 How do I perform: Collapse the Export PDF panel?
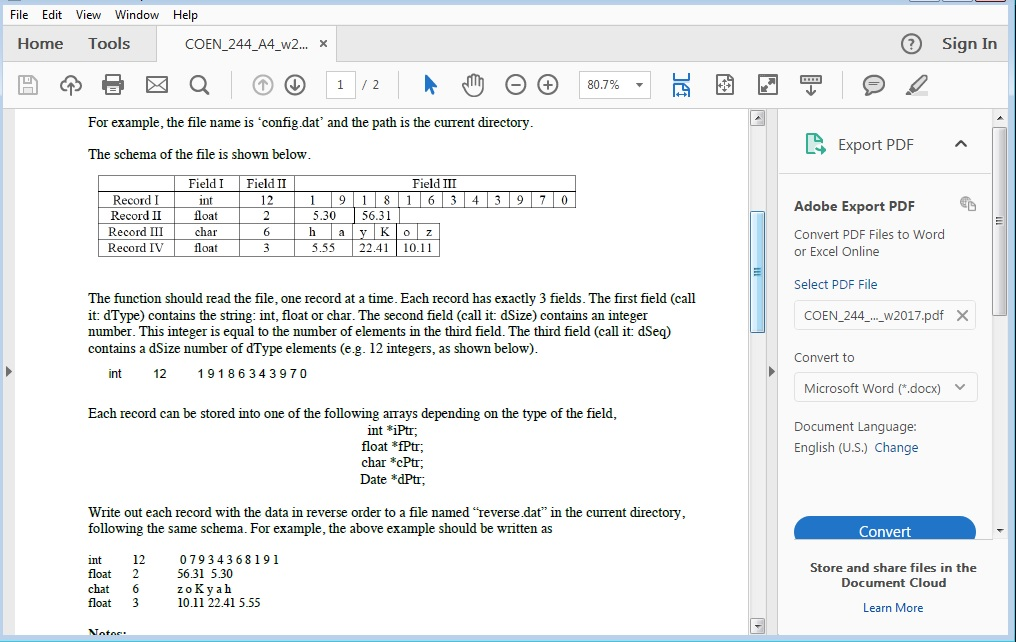[x=961, y=144]
